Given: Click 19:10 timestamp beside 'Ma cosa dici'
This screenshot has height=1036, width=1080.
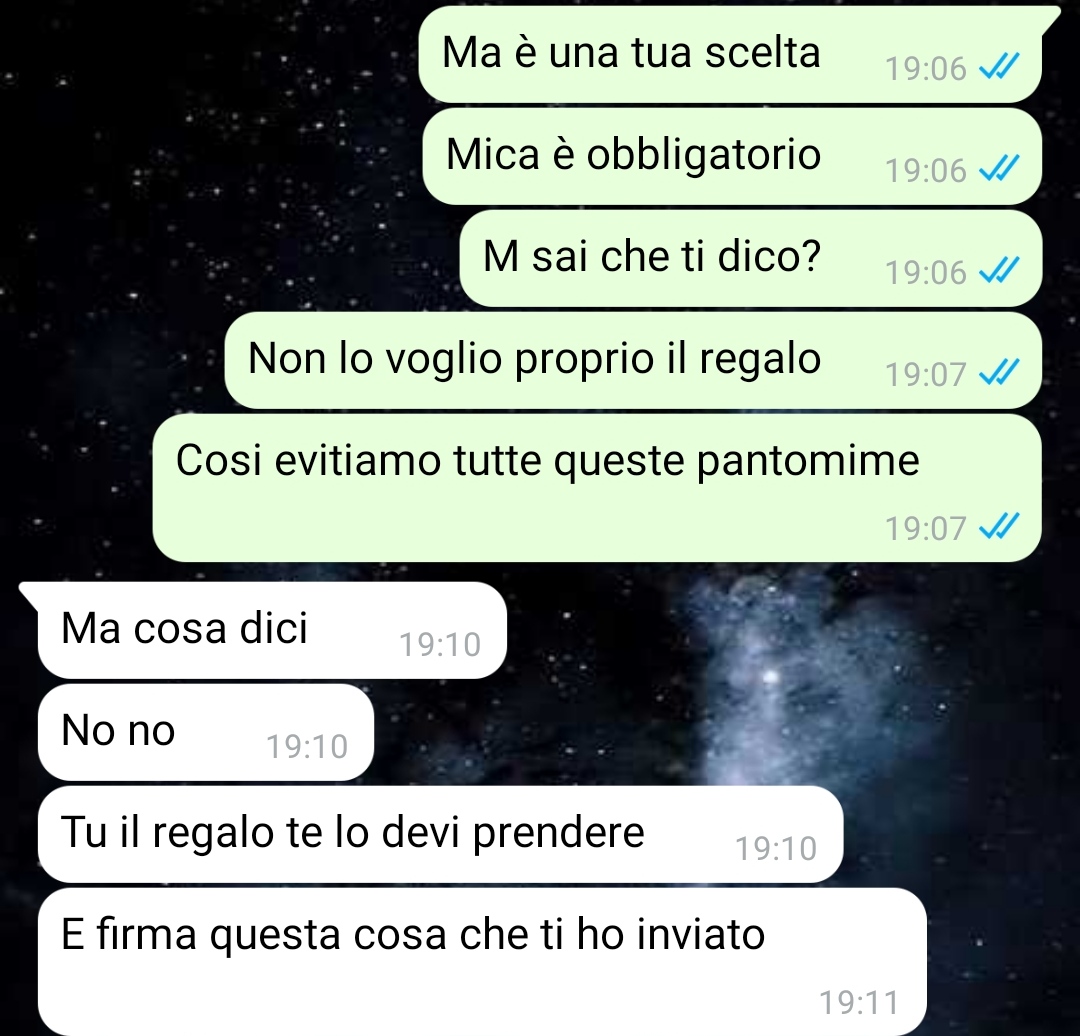Looking at the screenshot, I should click(x=439, y=644).
